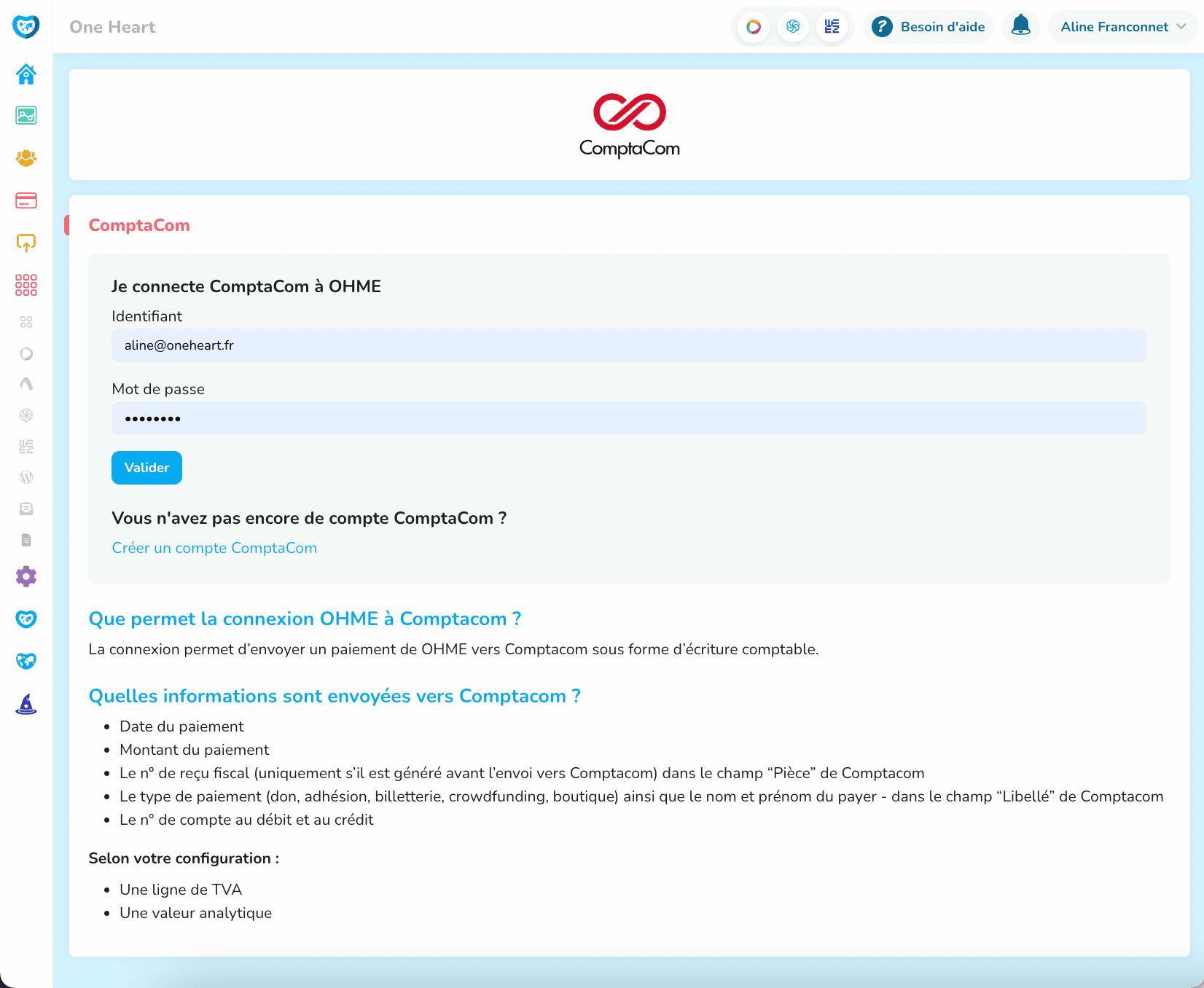
Task: Click the blue Sendinblue icon in top bar
Action: pyautogui.click(x=793, y=27)
